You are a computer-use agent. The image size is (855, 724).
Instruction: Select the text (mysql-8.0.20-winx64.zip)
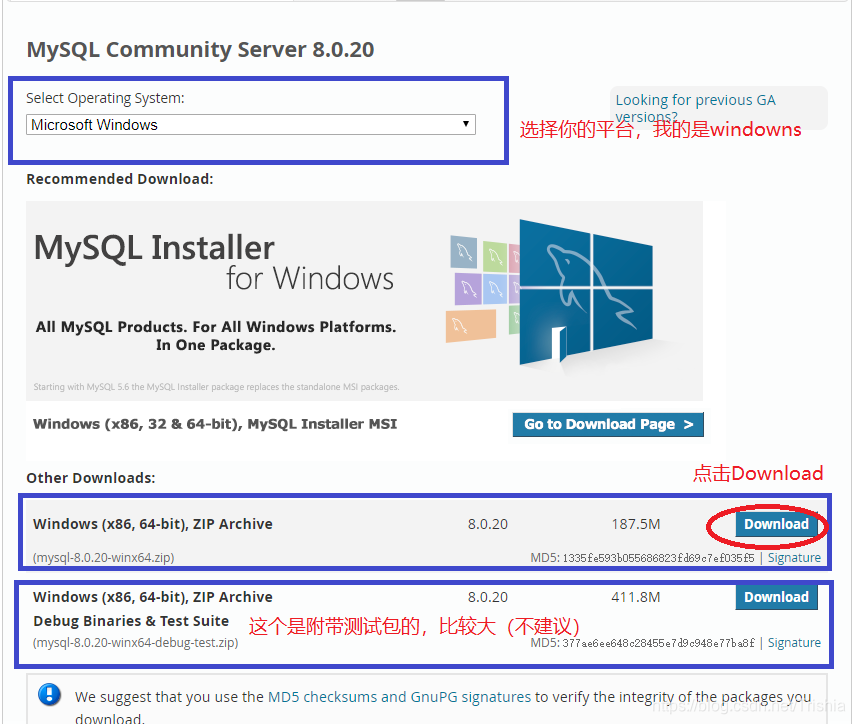(104, 558)
